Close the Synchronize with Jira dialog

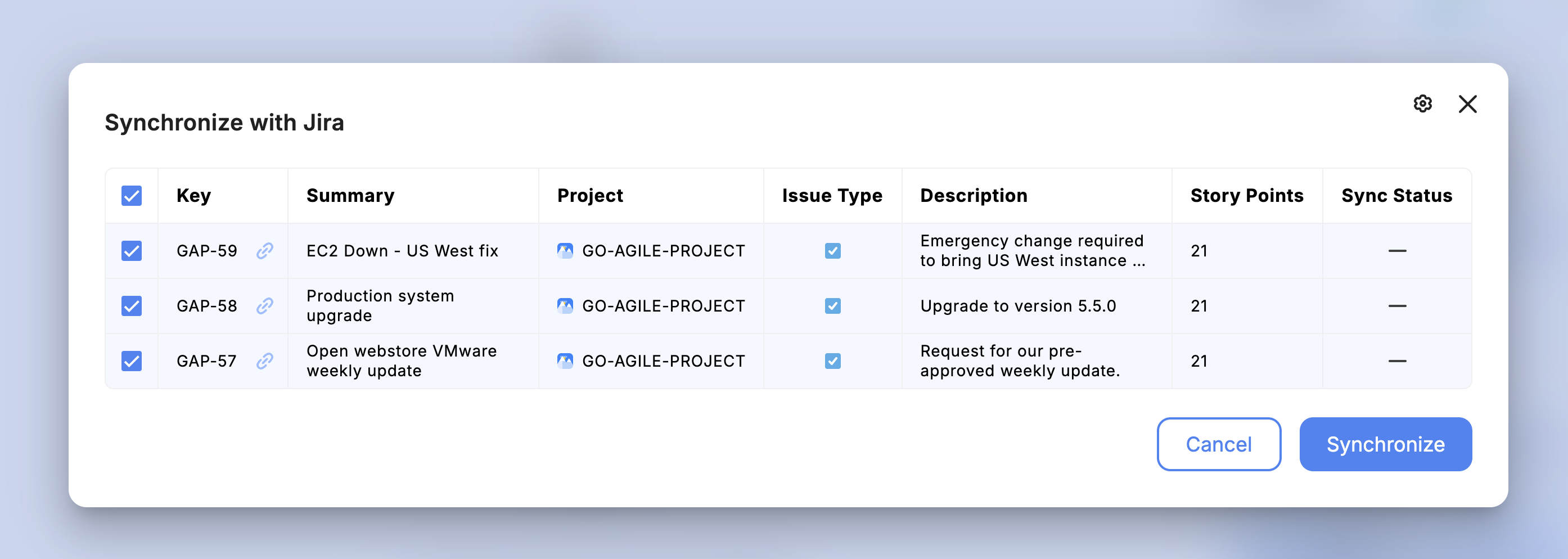click(x=1467, y=104)
